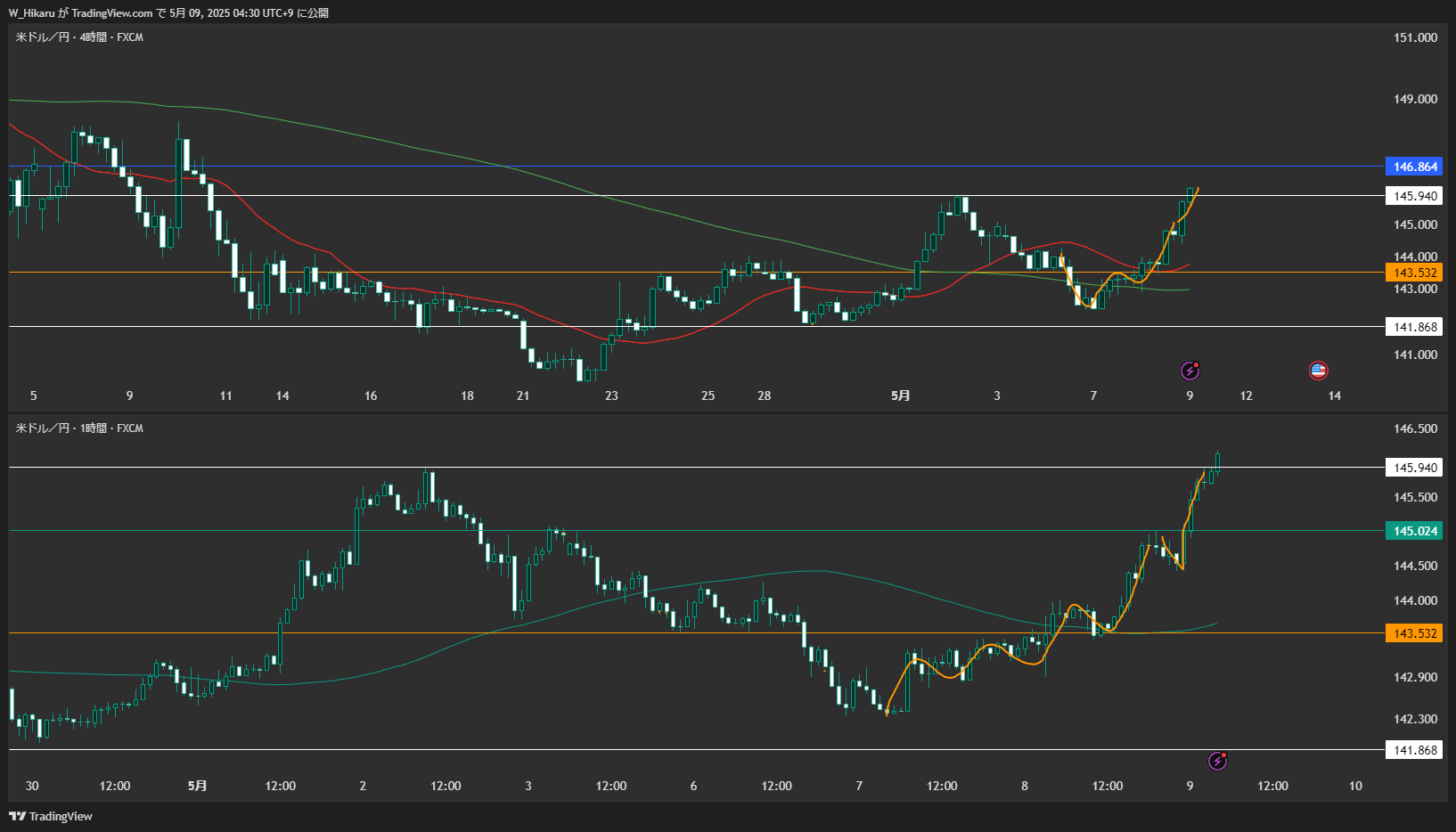
Task: Click the 145.000 price scale value
Action: (1415, 224)
